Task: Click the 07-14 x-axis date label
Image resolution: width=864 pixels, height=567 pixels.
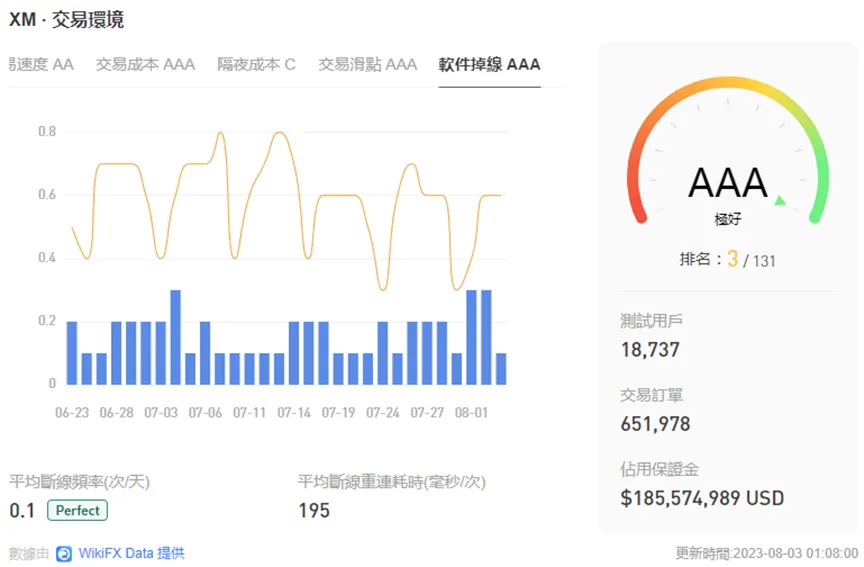Action: (x=294, y=413)
